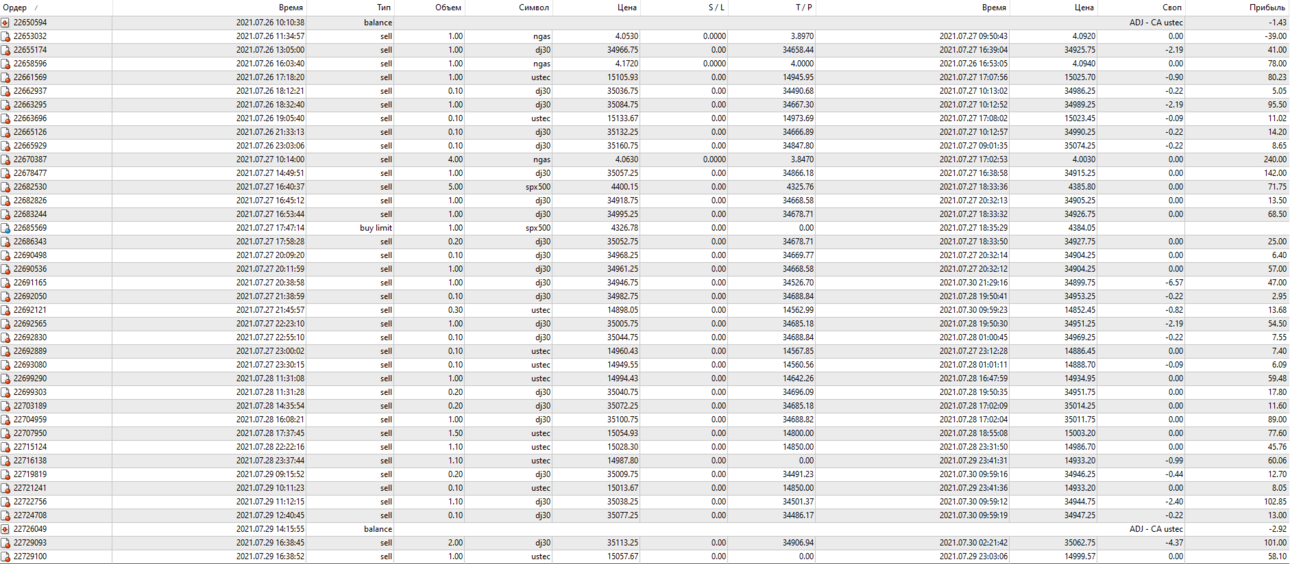Select order number 22663295
This screenshot has width=1290, height=564.
pos(30,104)
